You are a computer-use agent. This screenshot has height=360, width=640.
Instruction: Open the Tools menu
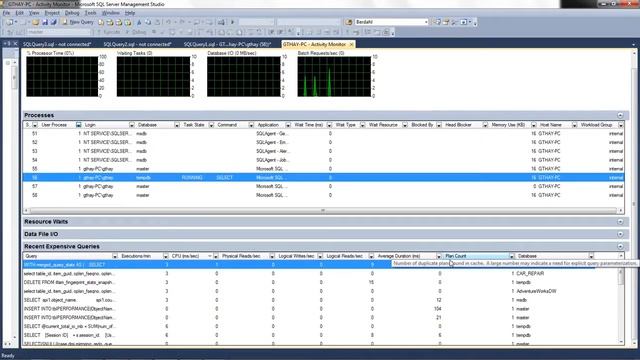coord(90,13)
